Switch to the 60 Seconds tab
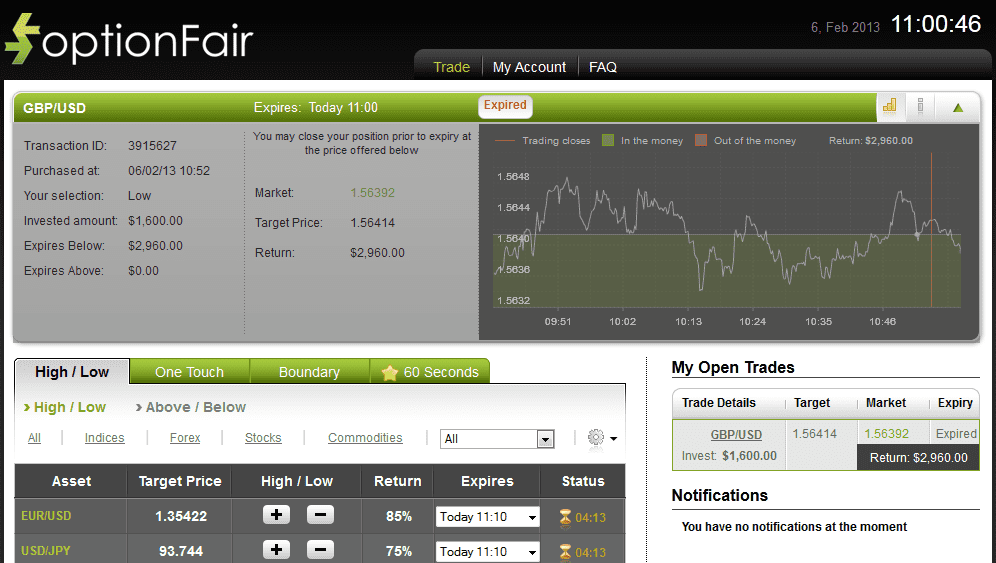Image resolution: width=996 pixels, height=563 pixels. [430, 372]
